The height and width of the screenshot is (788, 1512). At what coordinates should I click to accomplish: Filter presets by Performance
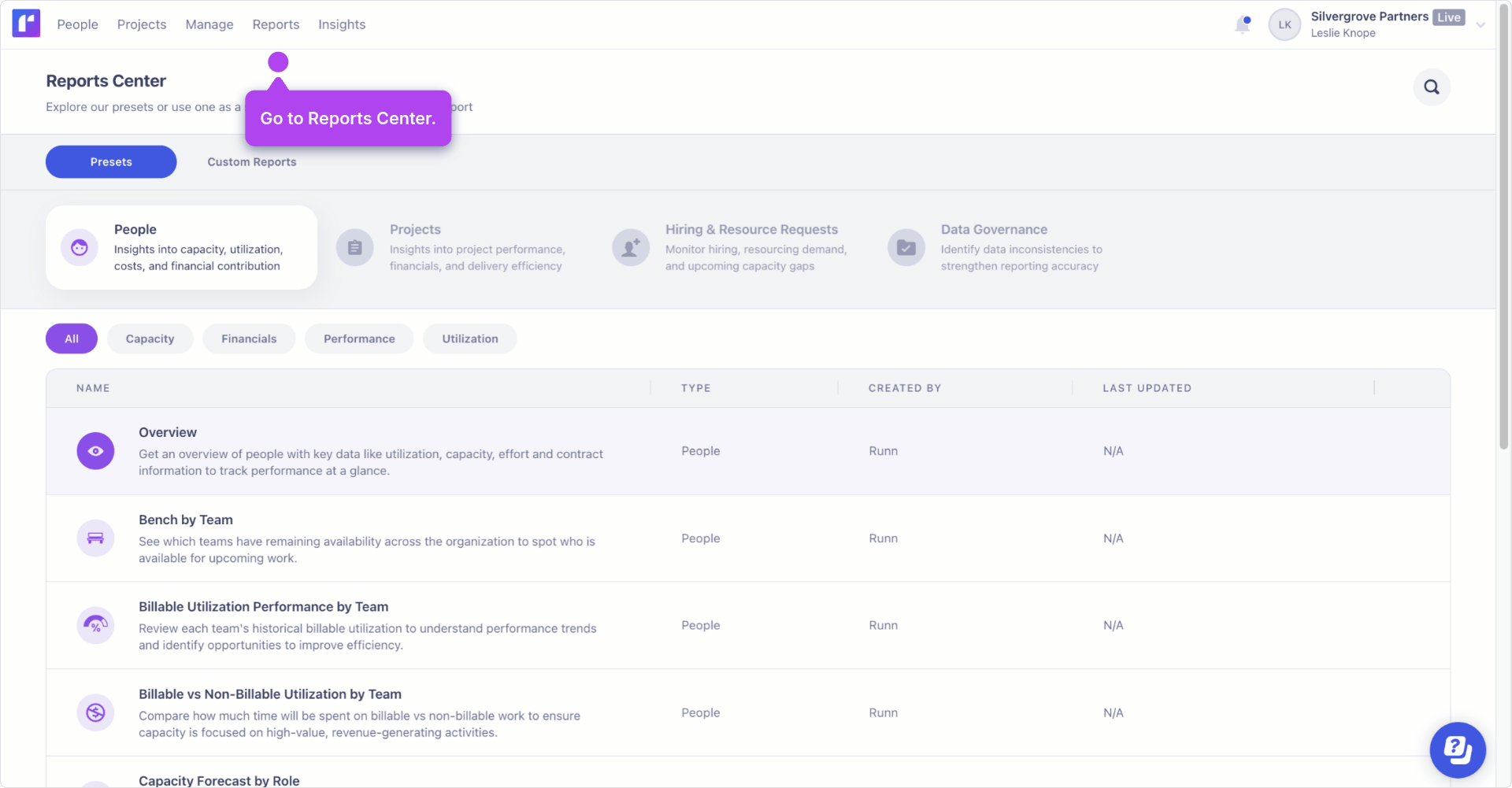click(359, 339)
